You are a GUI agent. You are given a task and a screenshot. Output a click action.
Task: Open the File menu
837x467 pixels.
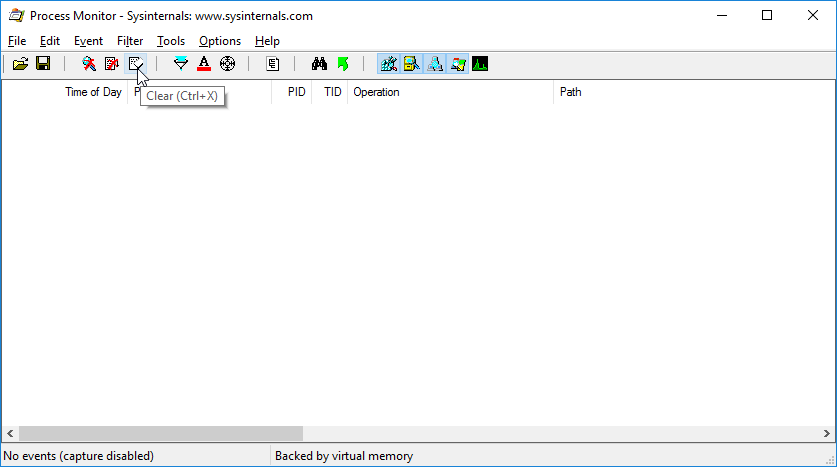[17, 41]
